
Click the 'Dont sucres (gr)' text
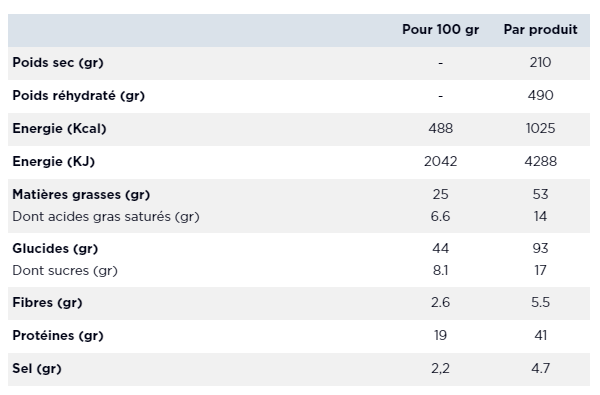click(x=65, y=271)
